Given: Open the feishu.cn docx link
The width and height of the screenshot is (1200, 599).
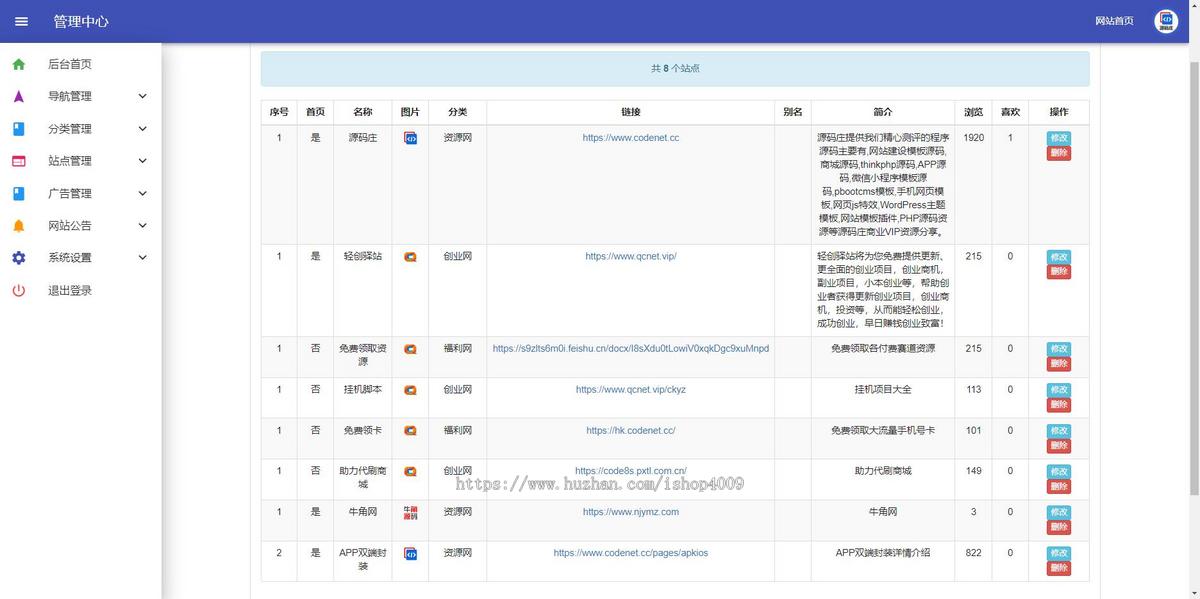Looking at the screenshot, I should pos(631,349).
